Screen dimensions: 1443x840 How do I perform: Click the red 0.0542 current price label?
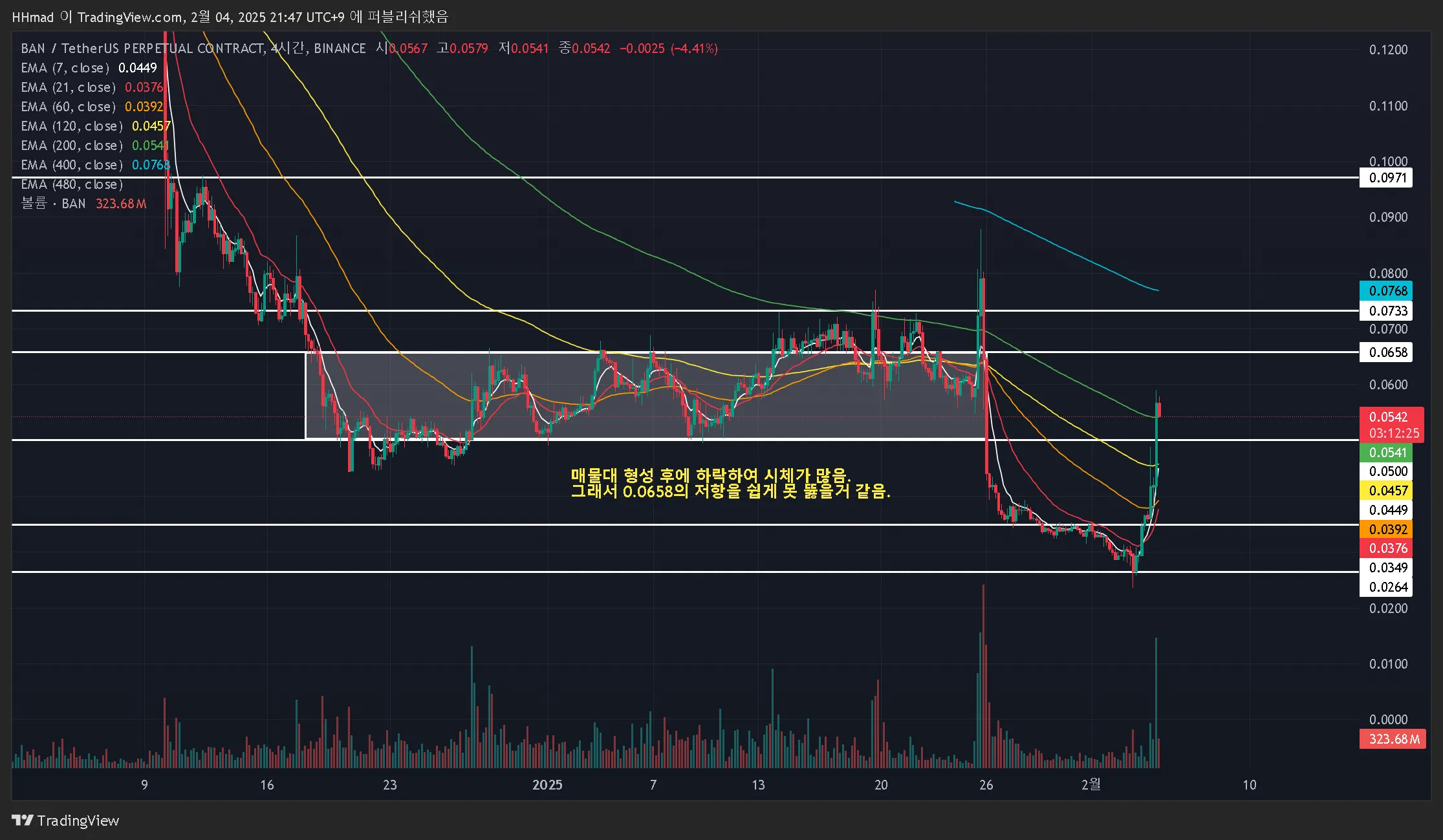[x=1388, y=417]
